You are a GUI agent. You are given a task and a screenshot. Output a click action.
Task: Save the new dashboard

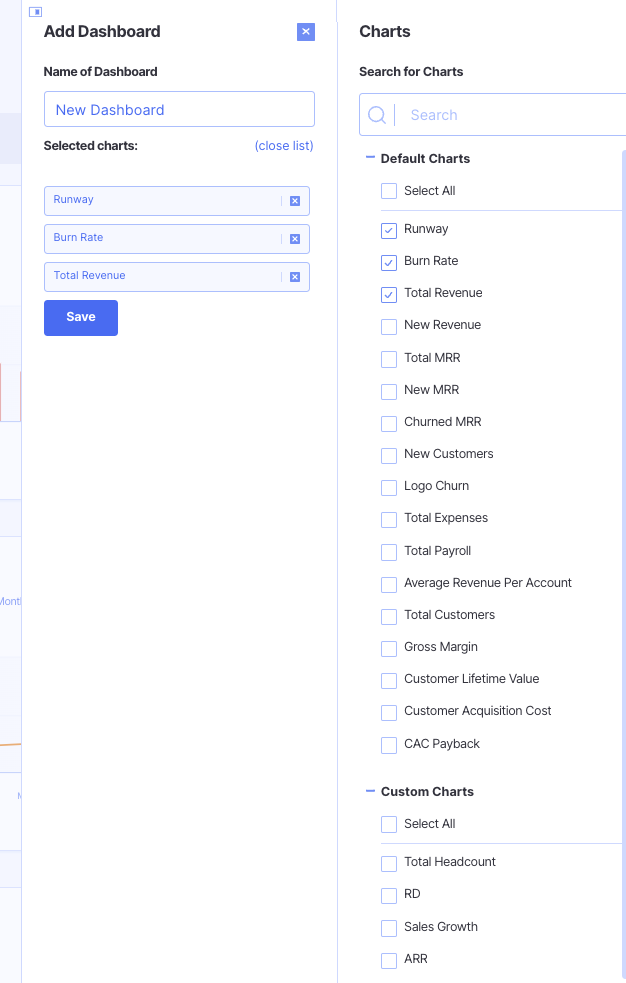pos(81,318)
